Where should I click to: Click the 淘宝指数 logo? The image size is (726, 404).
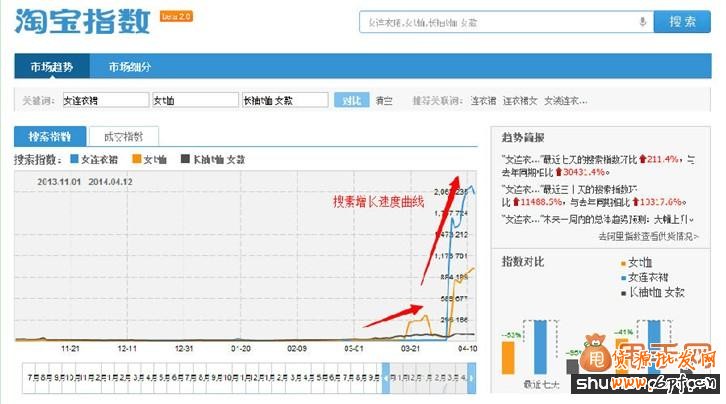82,21
